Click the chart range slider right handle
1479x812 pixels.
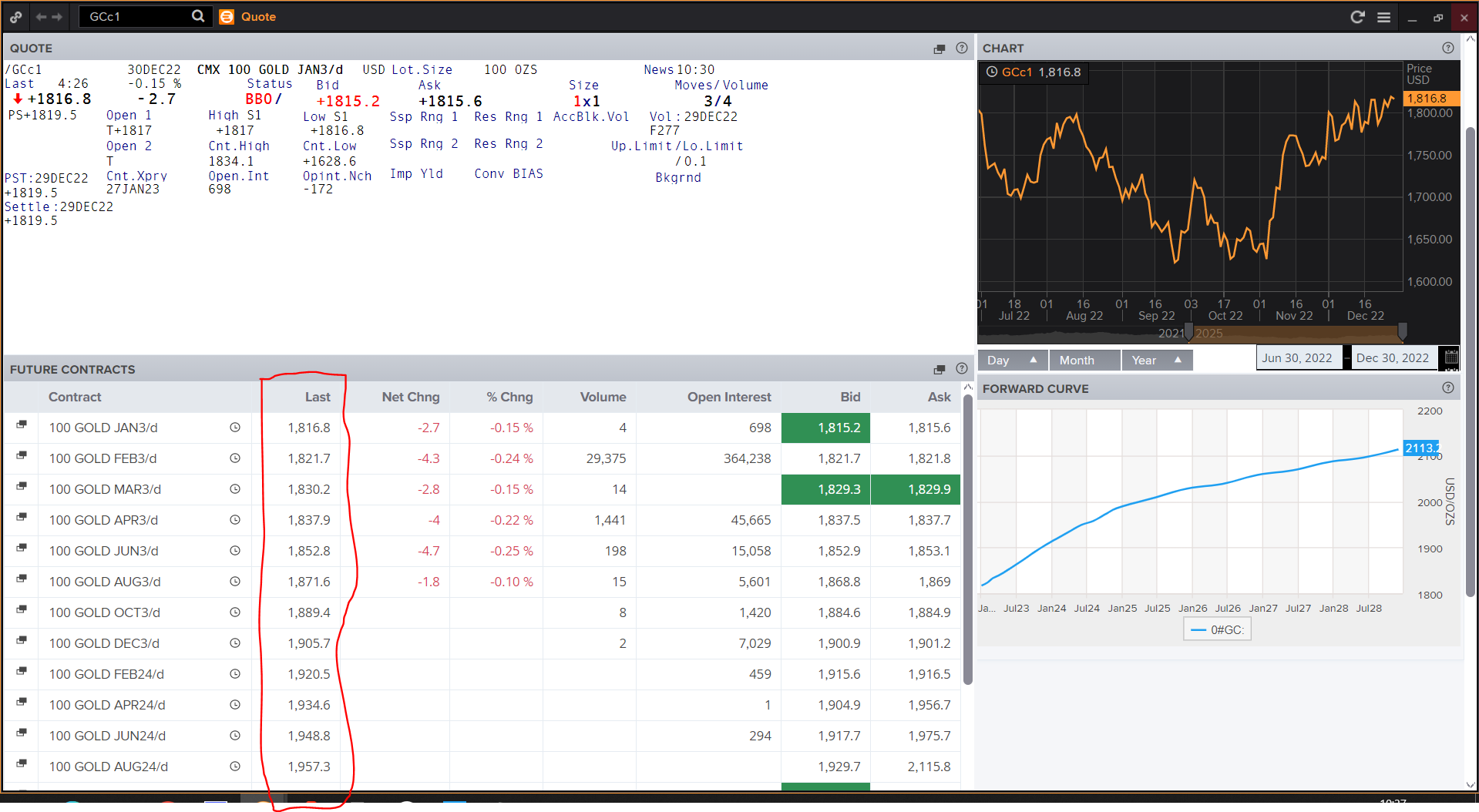click(1402, 332)
